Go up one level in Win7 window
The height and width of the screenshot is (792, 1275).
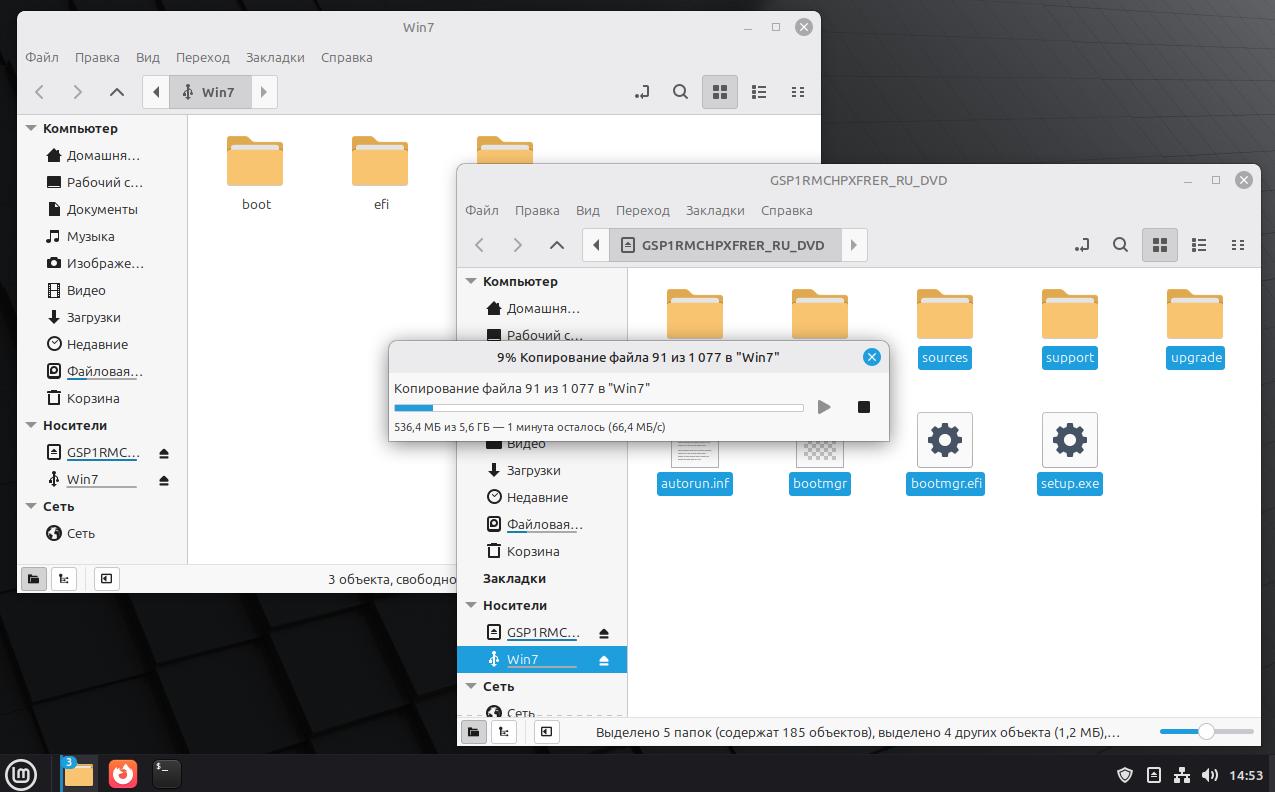[117, 92]
